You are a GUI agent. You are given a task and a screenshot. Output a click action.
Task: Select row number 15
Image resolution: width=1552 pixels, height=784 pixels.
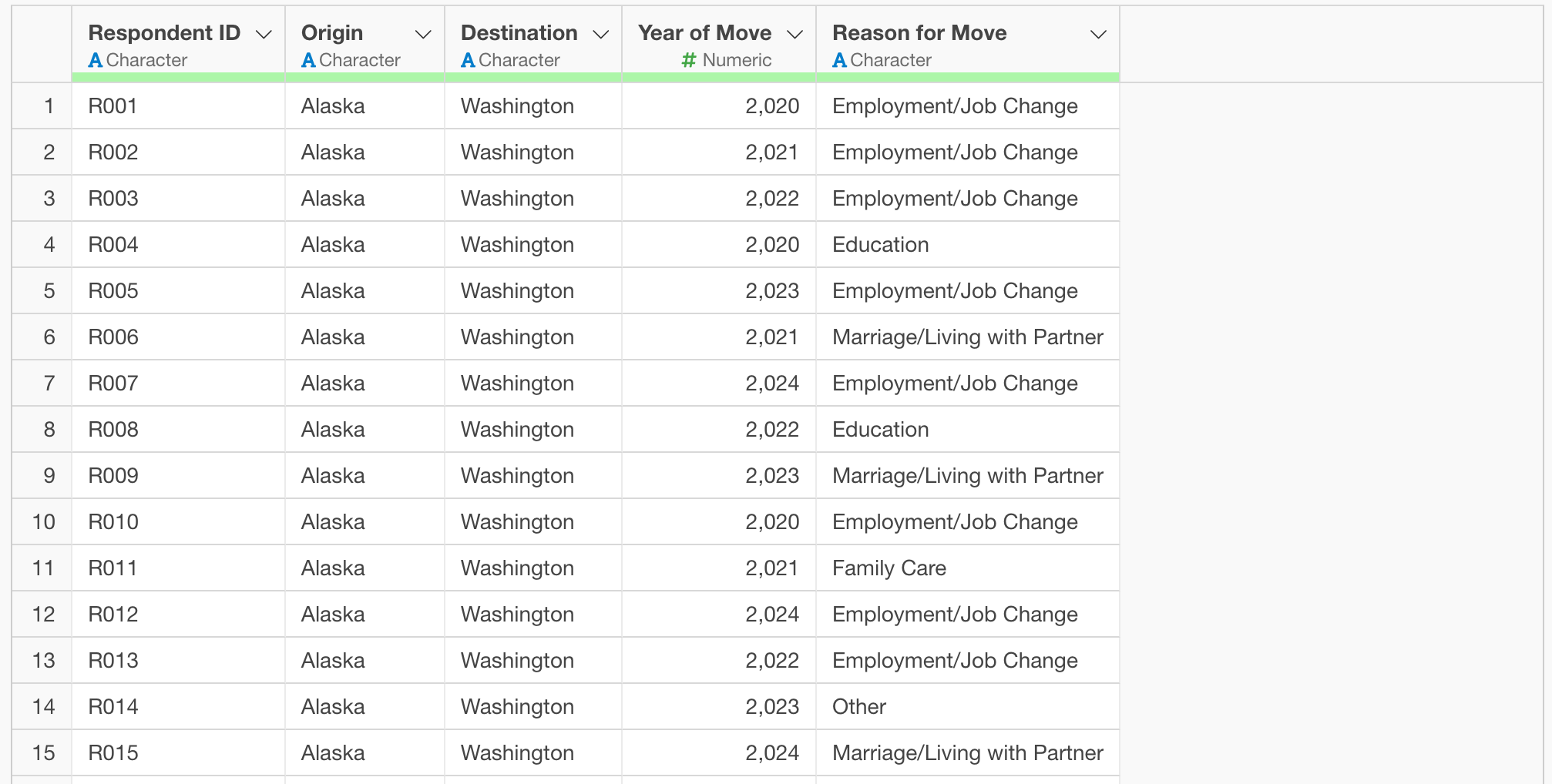click(44, 753)
